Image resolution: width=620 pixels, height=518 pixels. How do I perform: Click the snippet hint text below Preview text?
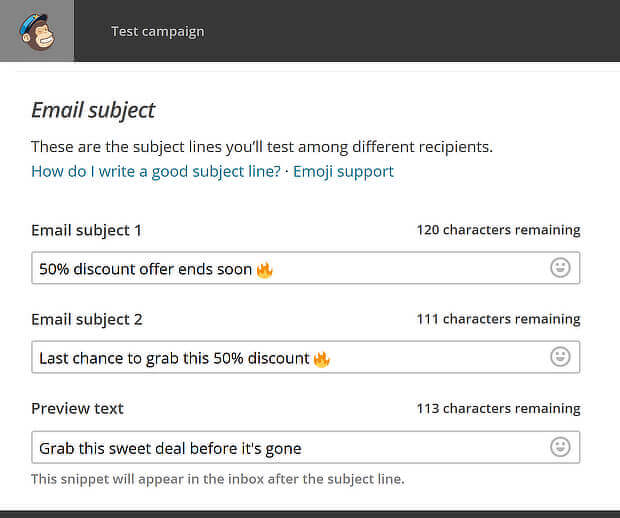pos(218,479)
